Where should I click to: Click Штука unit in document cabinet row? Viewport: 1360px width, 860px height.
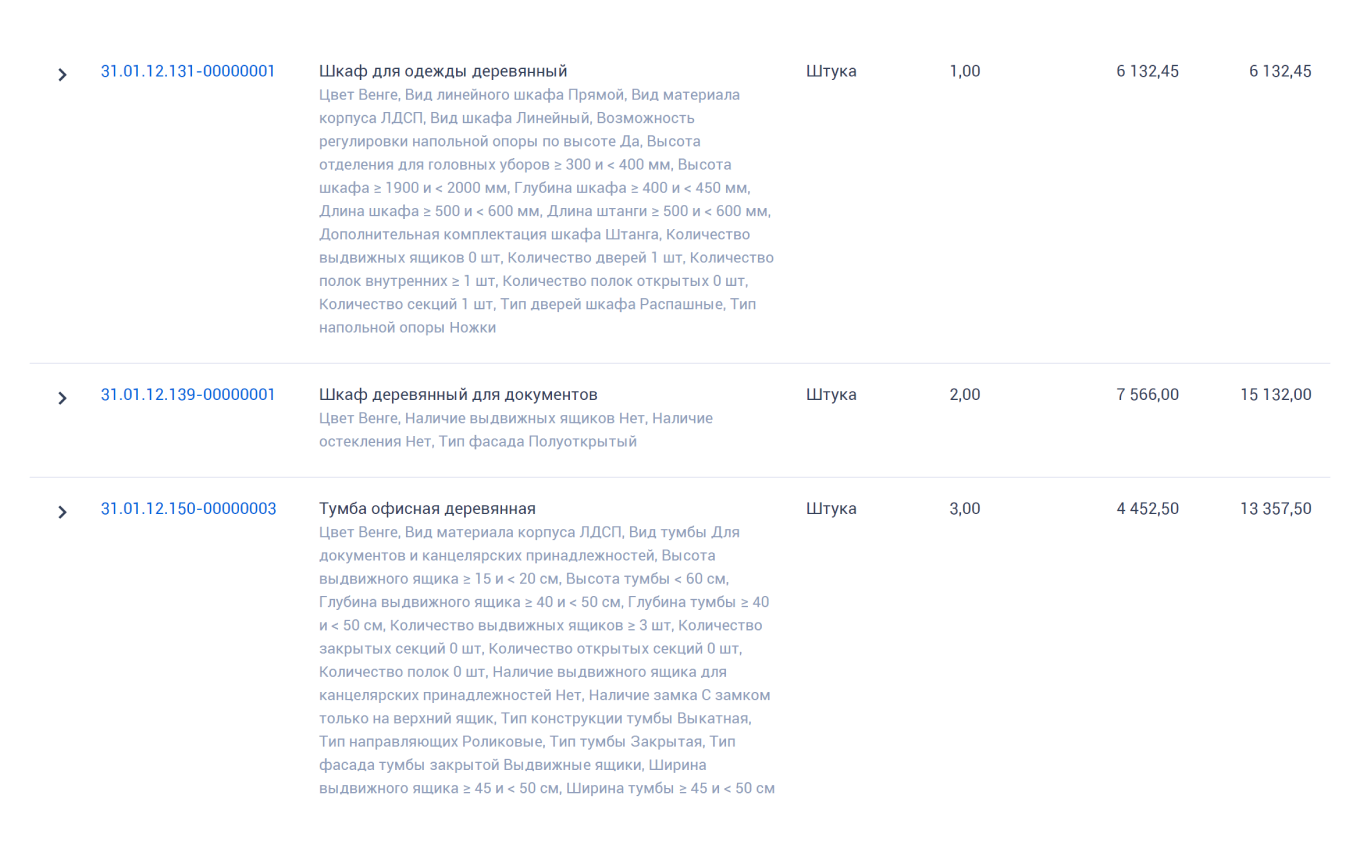(831, 394)
